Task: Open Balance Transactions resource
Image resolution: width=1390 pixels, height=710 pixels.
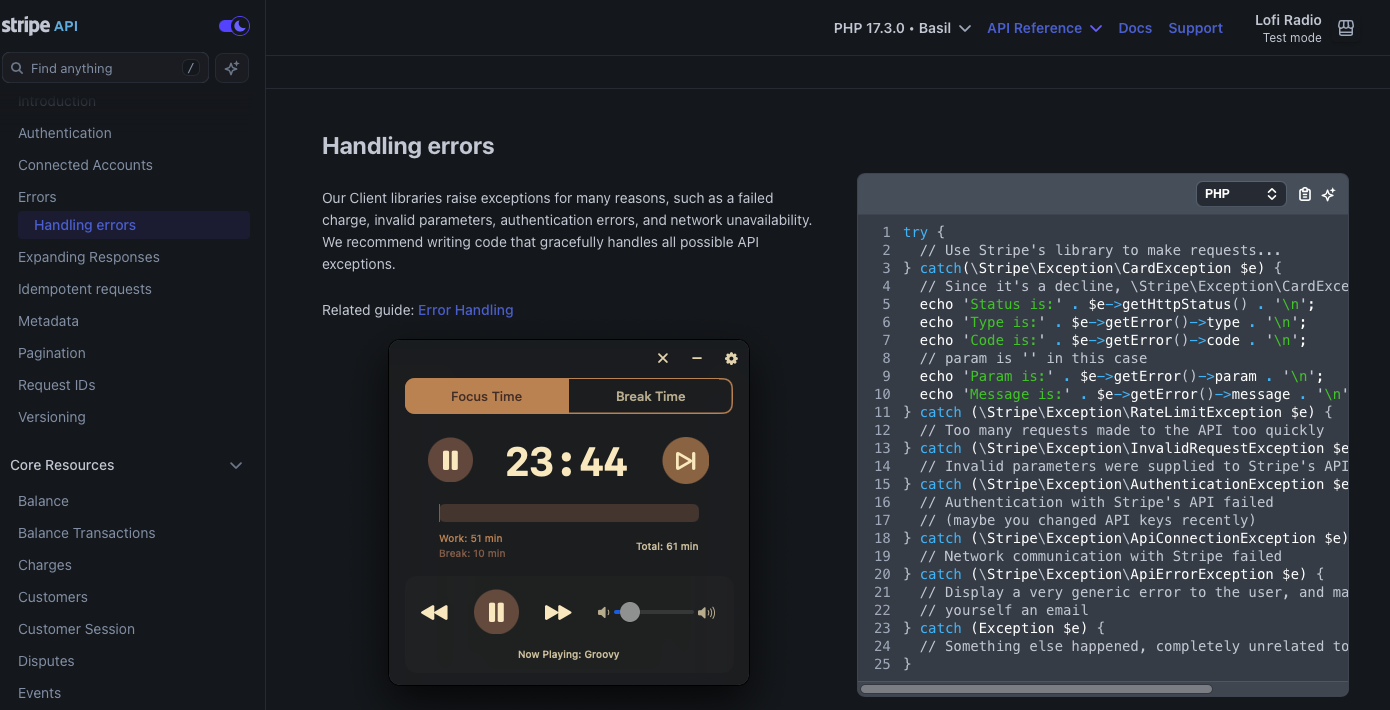Action: click(87, 533)
